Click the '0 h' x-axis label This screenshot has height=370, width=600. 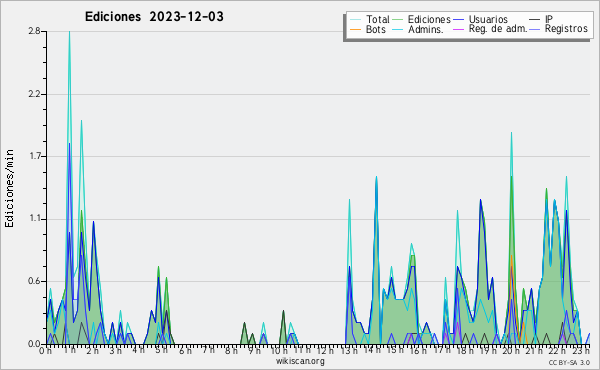coord(45,351)
